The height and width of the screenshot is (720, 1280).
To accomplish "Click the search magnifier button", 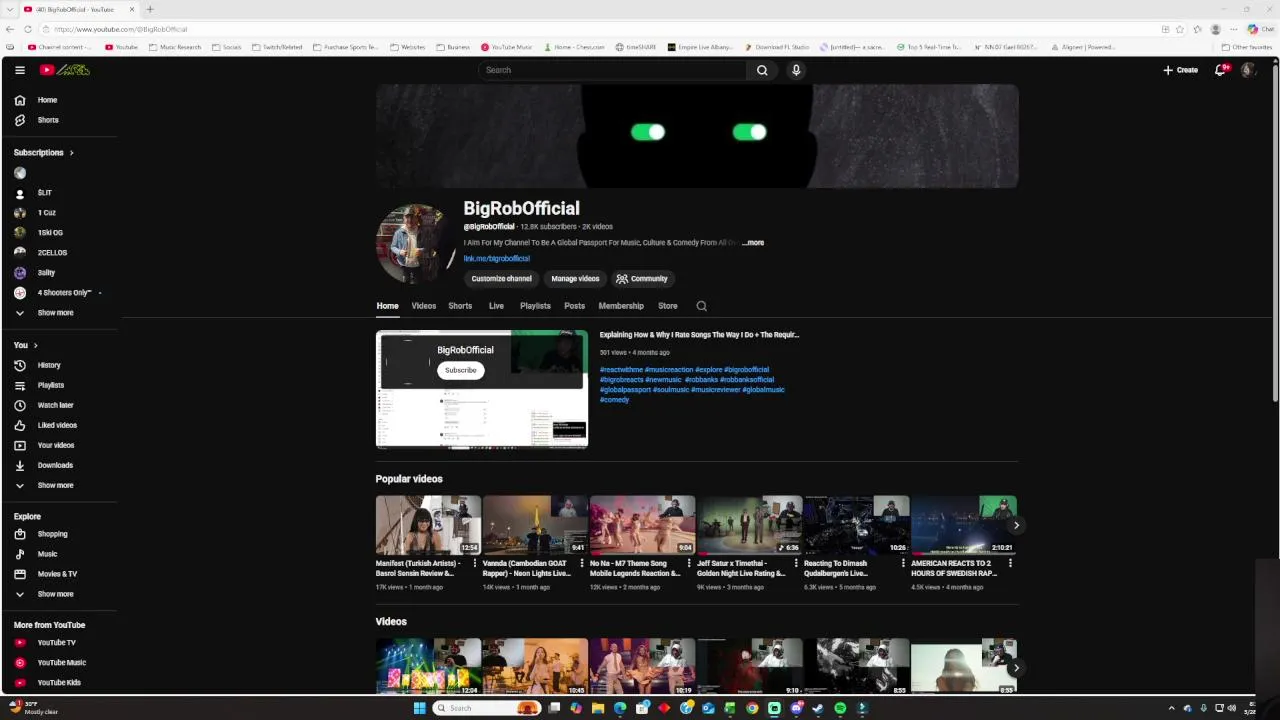I will (762, 70).
